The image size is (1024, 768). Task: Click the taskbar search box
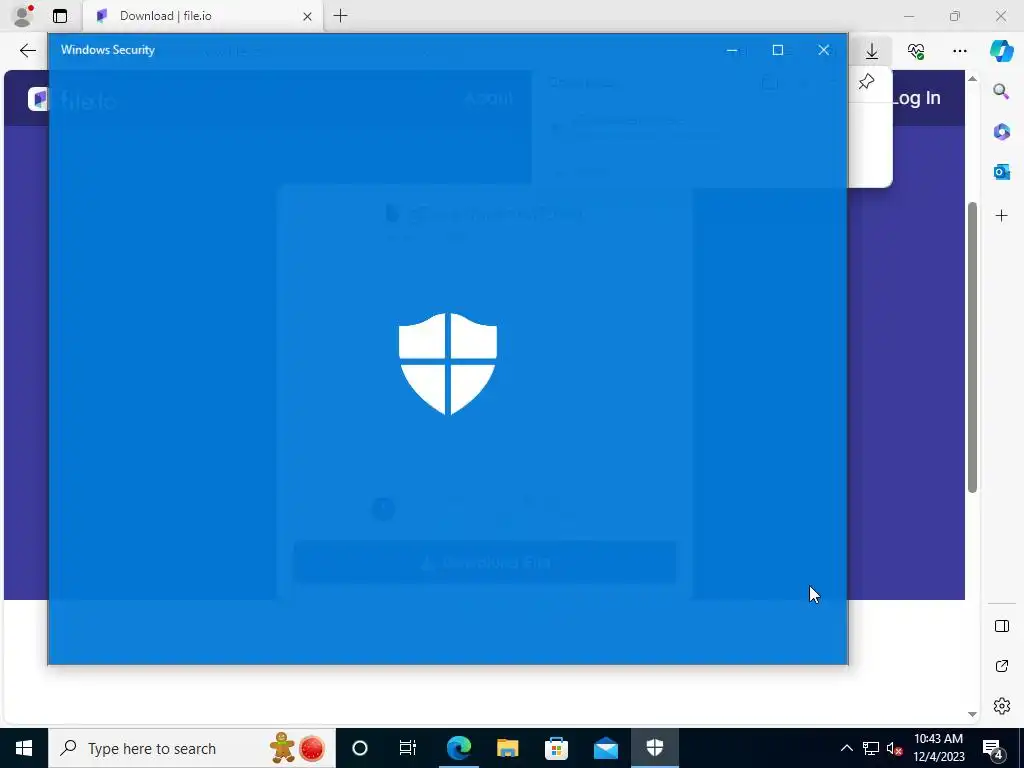point(192,748)
